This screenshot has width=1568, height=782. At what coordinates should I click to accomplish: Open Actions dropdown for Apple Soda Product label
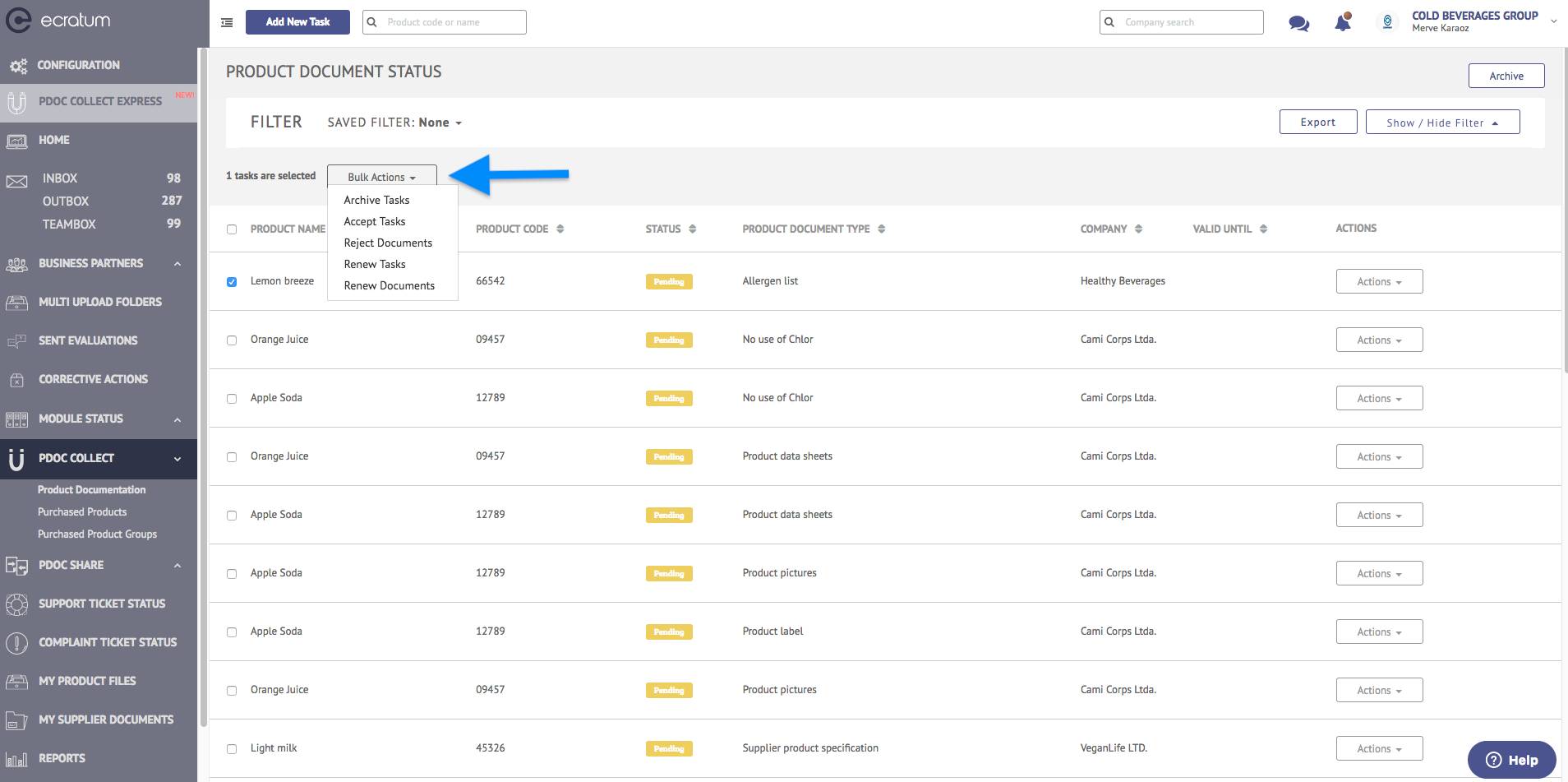click(1379, 632)
